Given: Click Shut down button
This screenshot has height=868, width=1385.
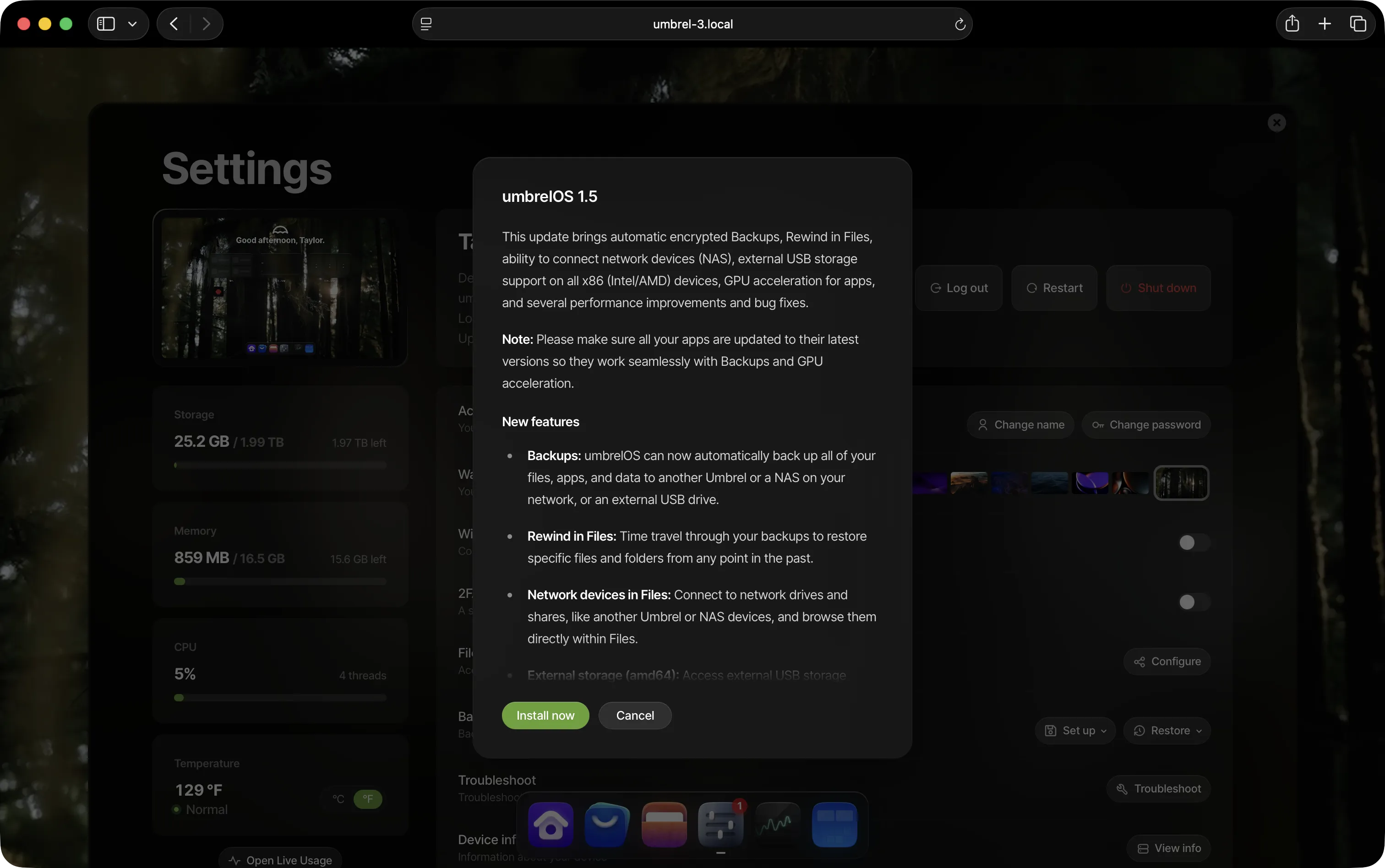Looking at the screenshot, I should 1158,288.
